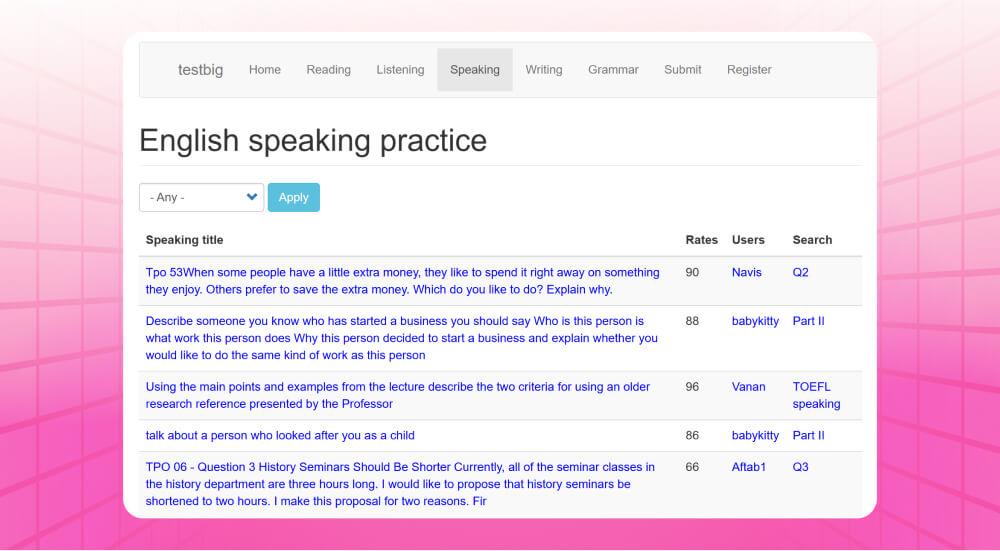This screenshot has width=1000, height=551.
Task: Go to the Home menu item
Action: coord(265,70)
